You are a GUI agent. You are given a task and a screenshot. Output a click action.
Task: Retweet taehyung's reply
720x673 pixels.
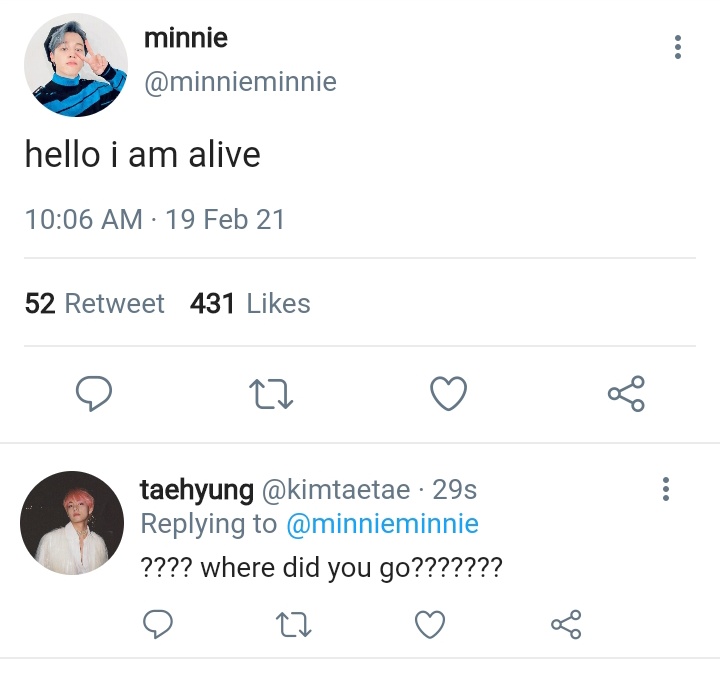294,625
